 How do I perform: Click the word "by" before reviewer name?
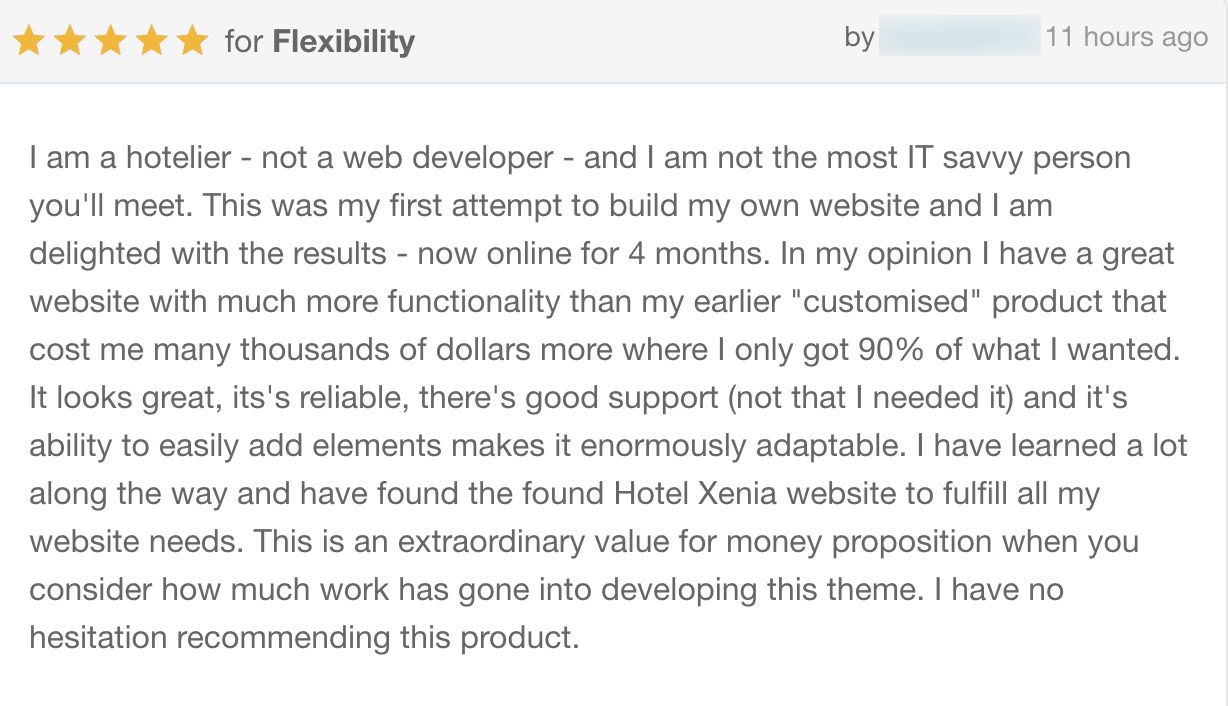click(x=859, y=38)
